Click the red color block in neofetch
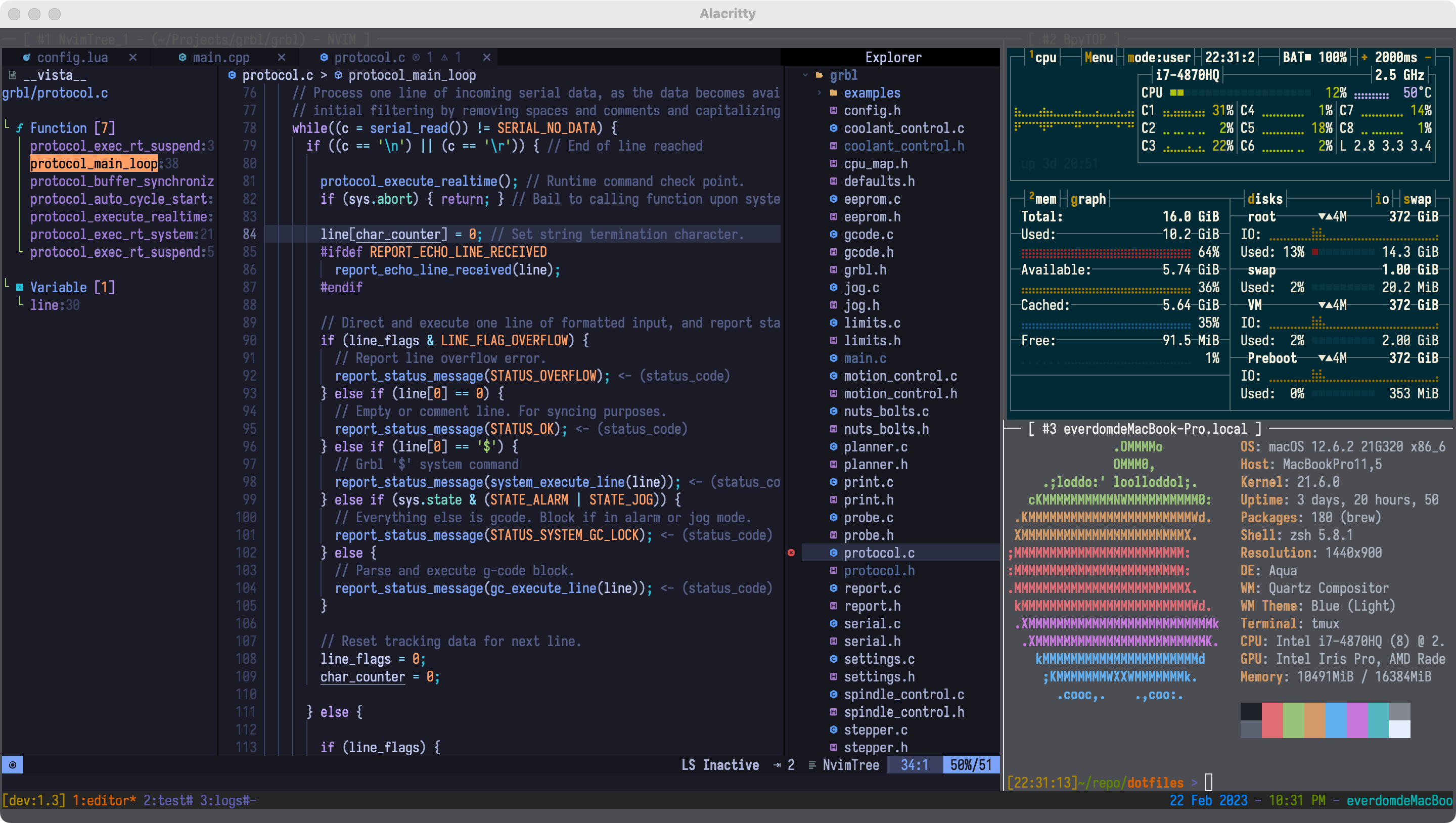 (x=1272, y=720)
